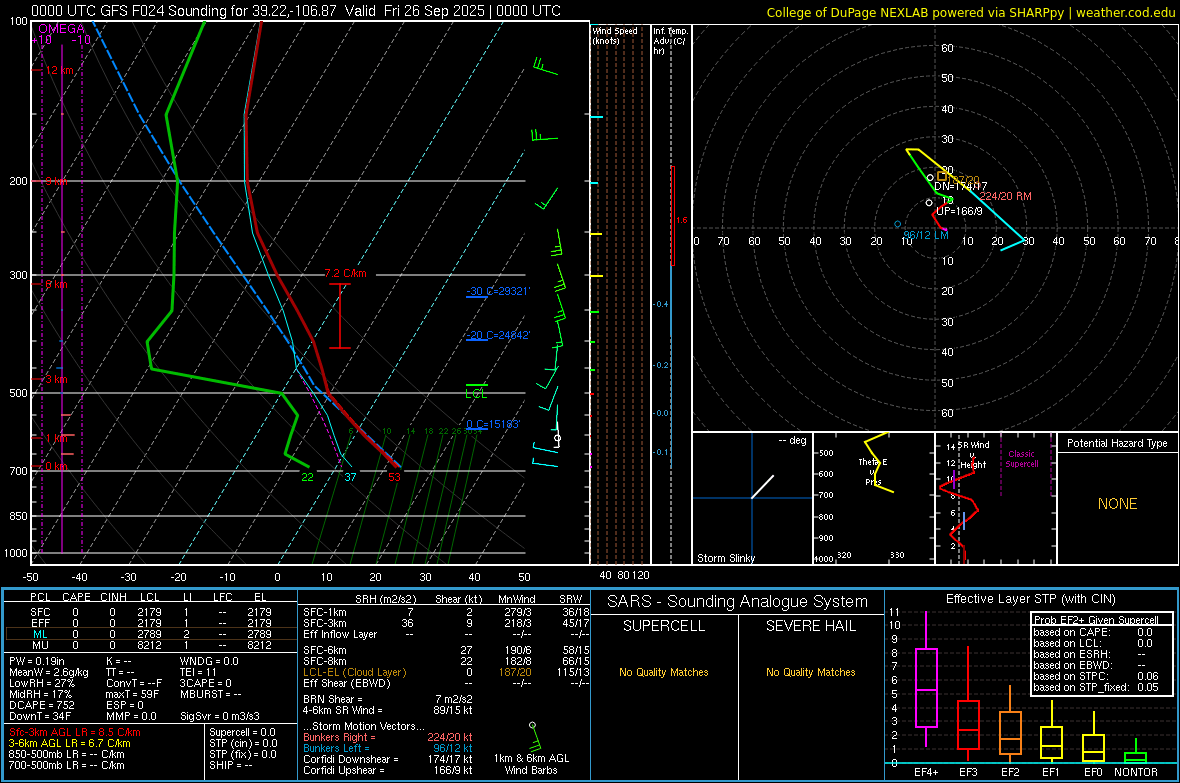This screenshot has height=783, width=1180.
Task: Click the UP=166/9 hodograph label
Action: pyautogui.click(x=960, y=212)
